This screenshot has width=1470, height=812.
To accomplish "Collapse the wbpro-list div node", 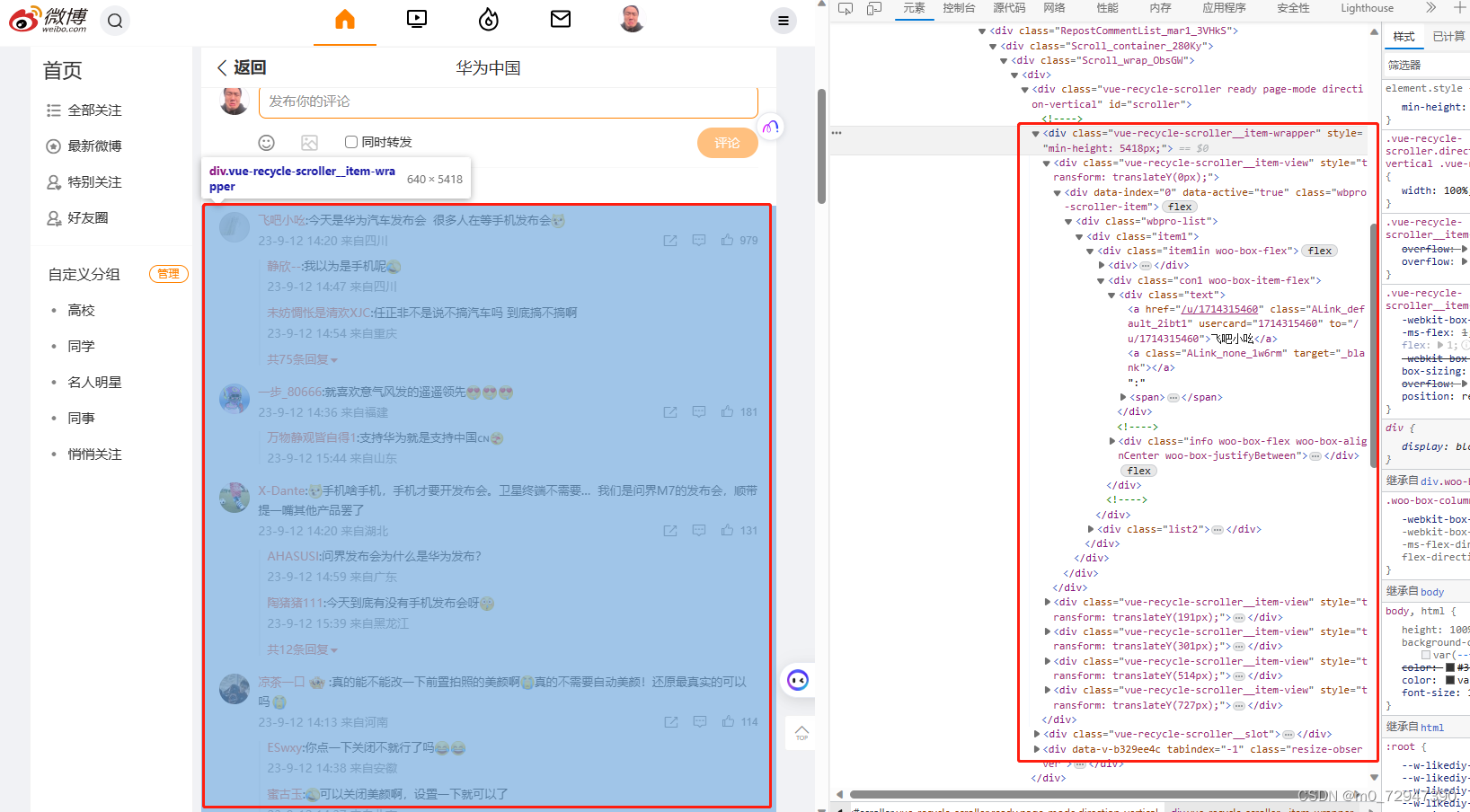I will point(1068,221).
